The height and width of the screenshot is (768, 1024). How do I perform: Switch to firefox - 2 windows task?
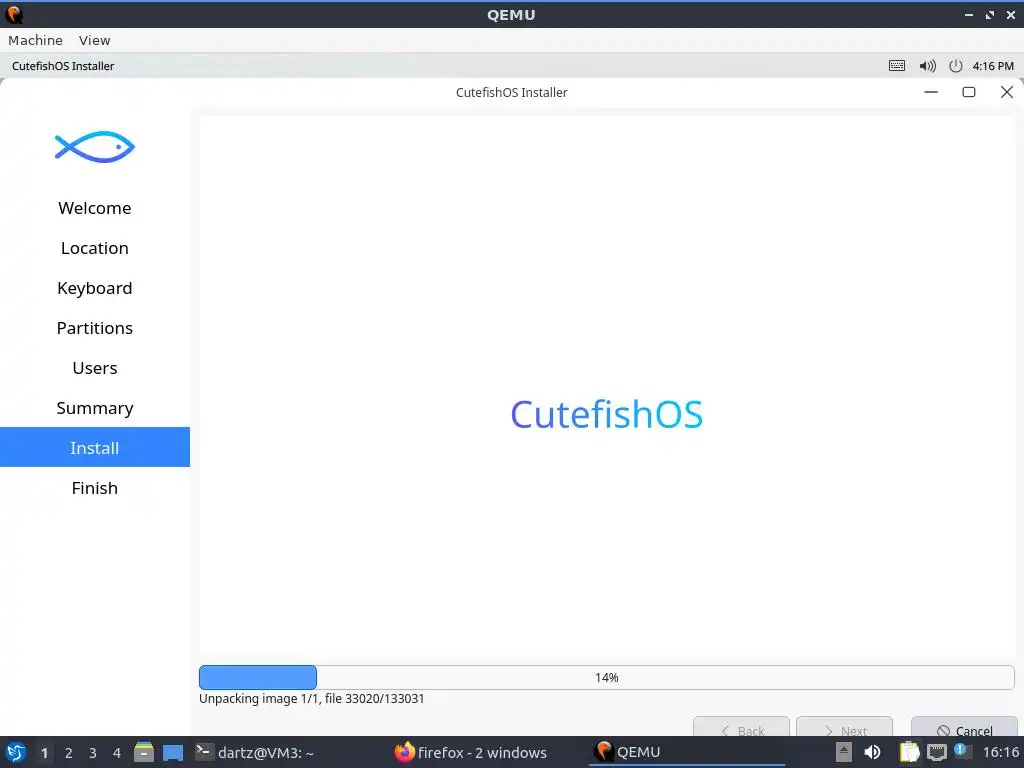pyautogui.click(x=471, y=752)
